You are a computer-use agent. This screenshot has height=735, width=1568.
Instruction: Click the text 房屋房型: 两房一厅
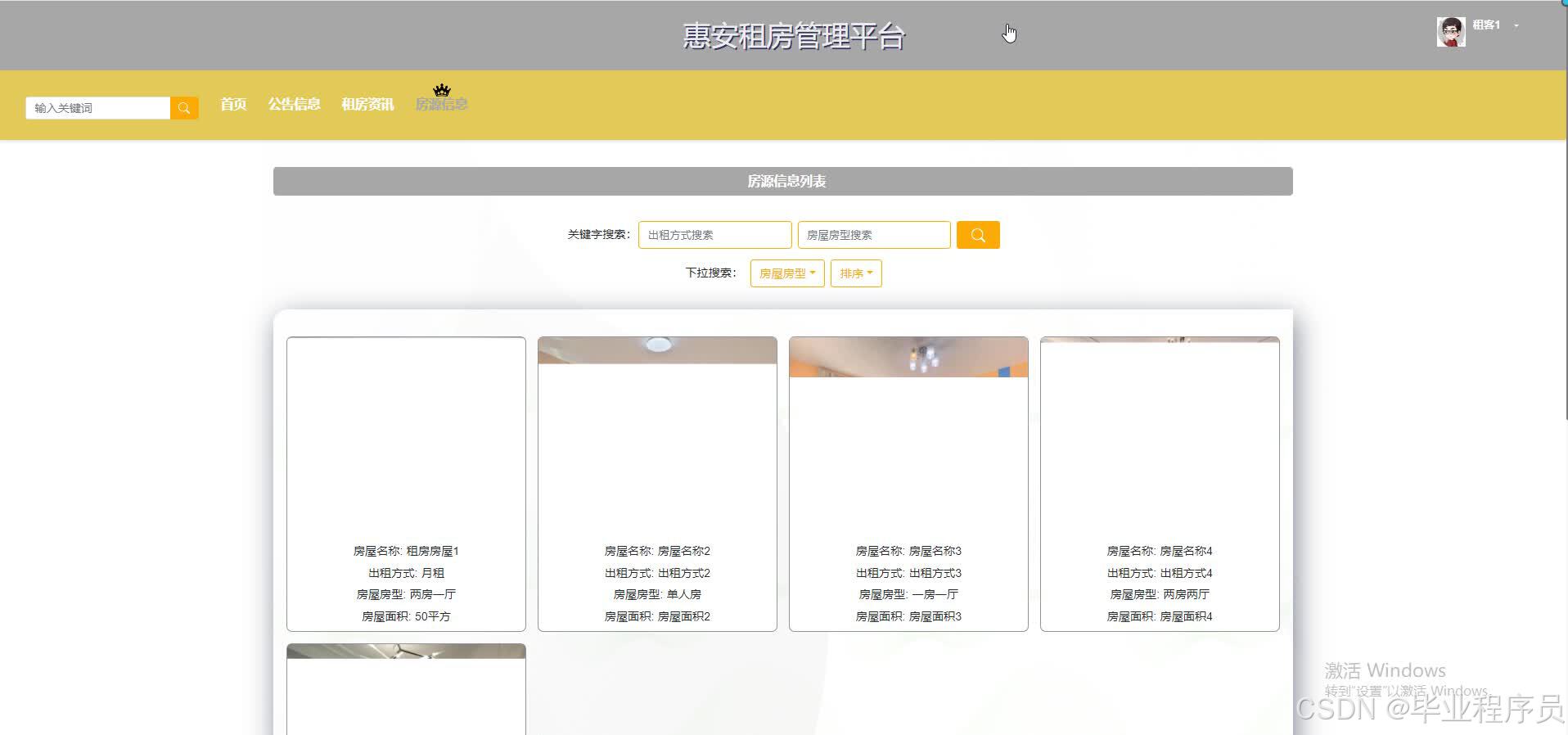406,594
